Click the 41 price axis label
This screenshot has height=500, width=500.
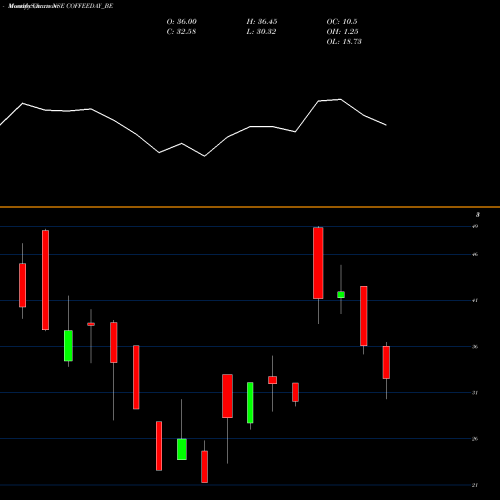[475, 300]
